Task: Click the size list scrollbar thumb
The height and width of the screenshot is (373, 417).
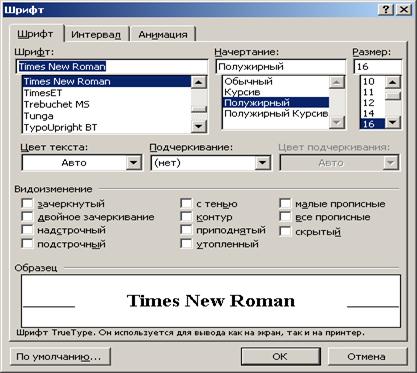Action: pyautogui.click(x=393, y=96)
